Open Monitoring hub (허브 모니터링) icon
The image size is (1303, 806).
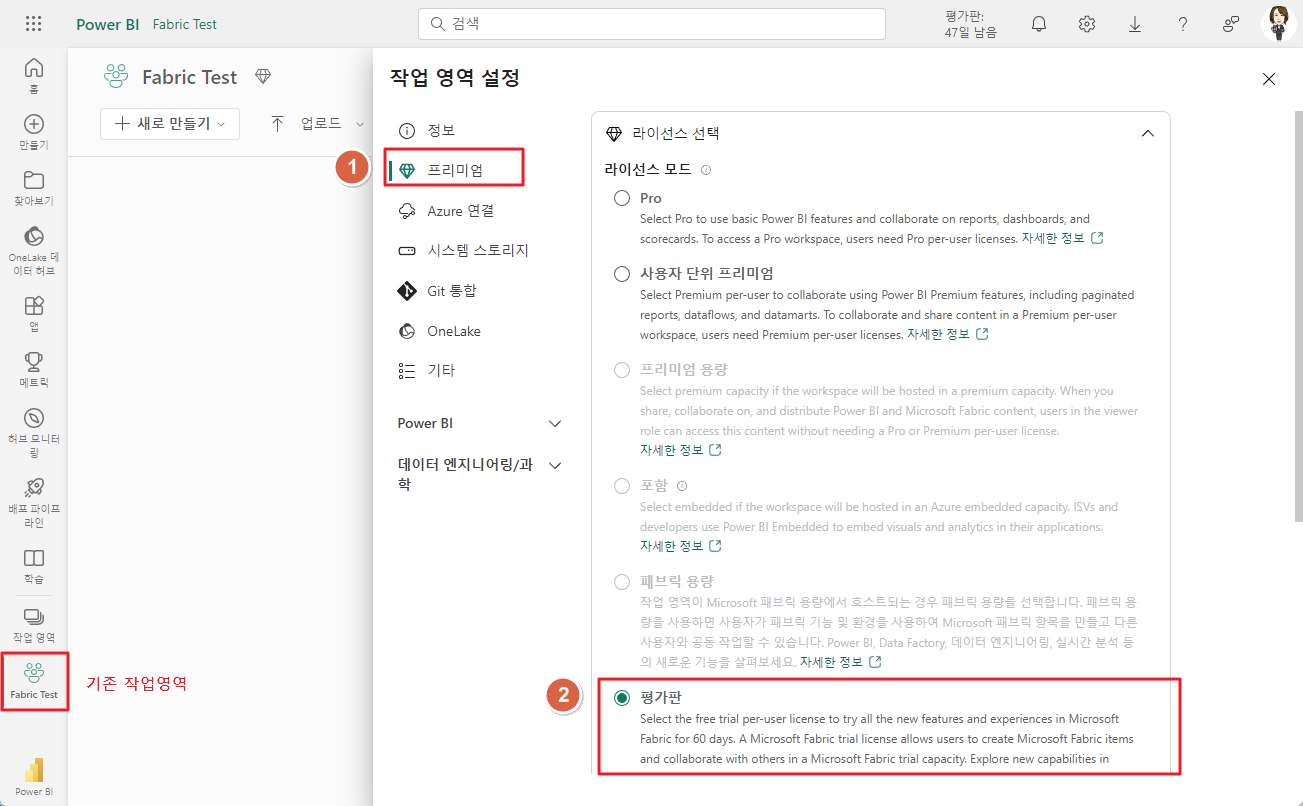pos(34,432)
